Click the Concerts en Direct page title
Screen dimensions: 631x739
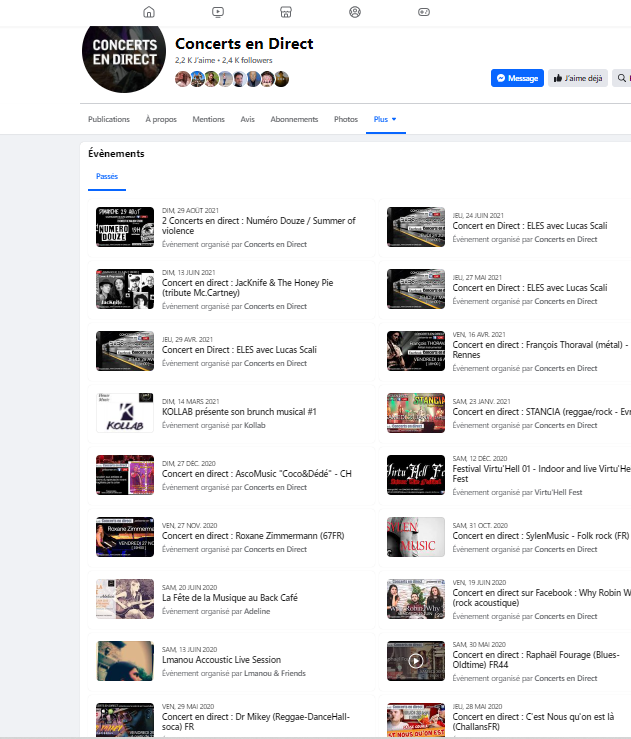coord(244,43)
